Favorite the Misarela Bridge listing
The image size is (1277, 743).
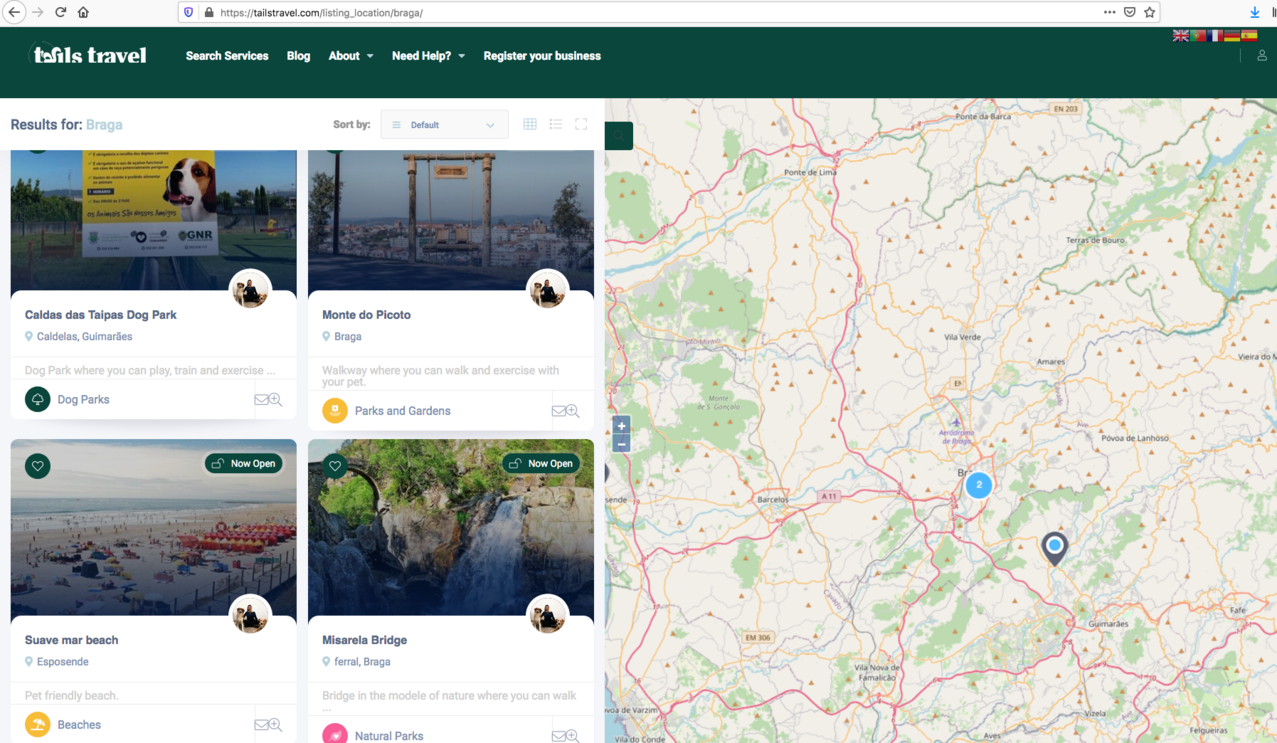pos(335,466)
